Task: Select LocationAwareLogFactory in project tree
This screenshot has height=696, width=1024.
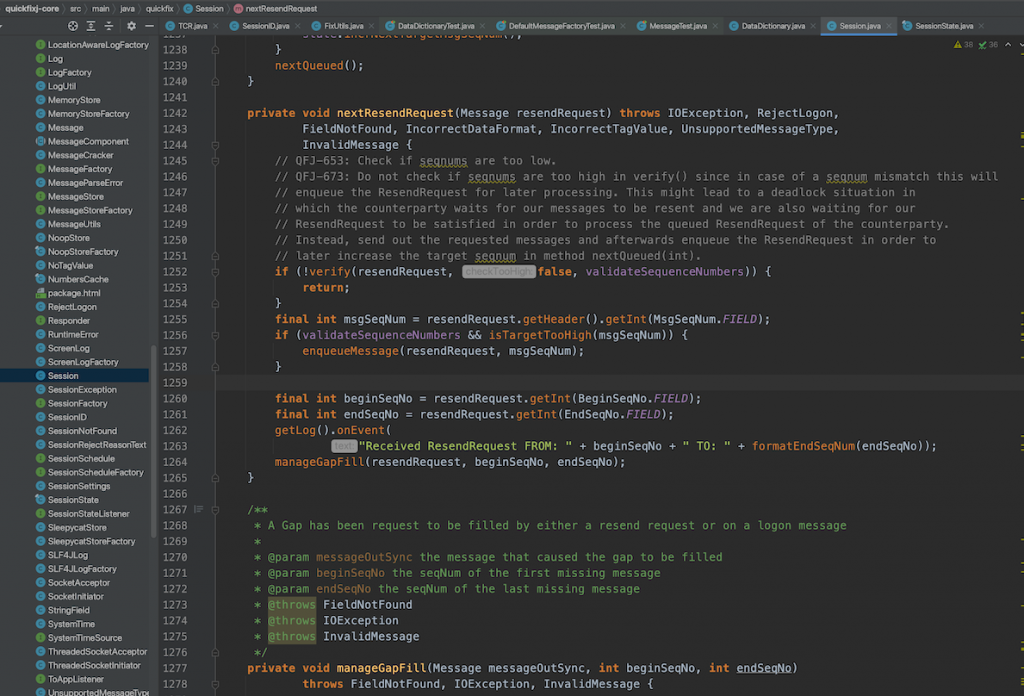Action: pyautogui.click(x=98, y=45)
